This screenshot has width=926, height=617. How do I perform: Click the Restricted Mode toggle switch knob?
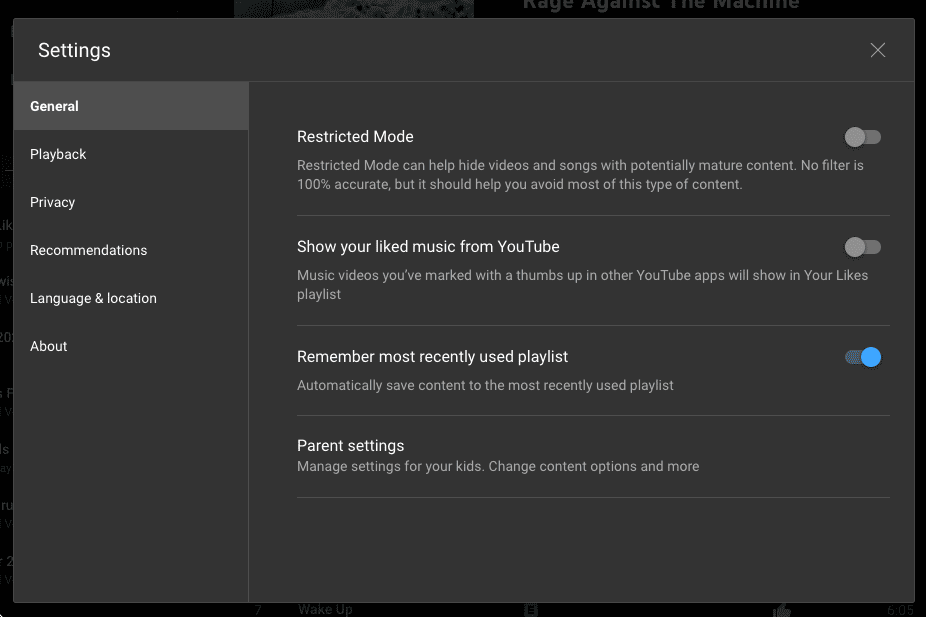[854, 137]
